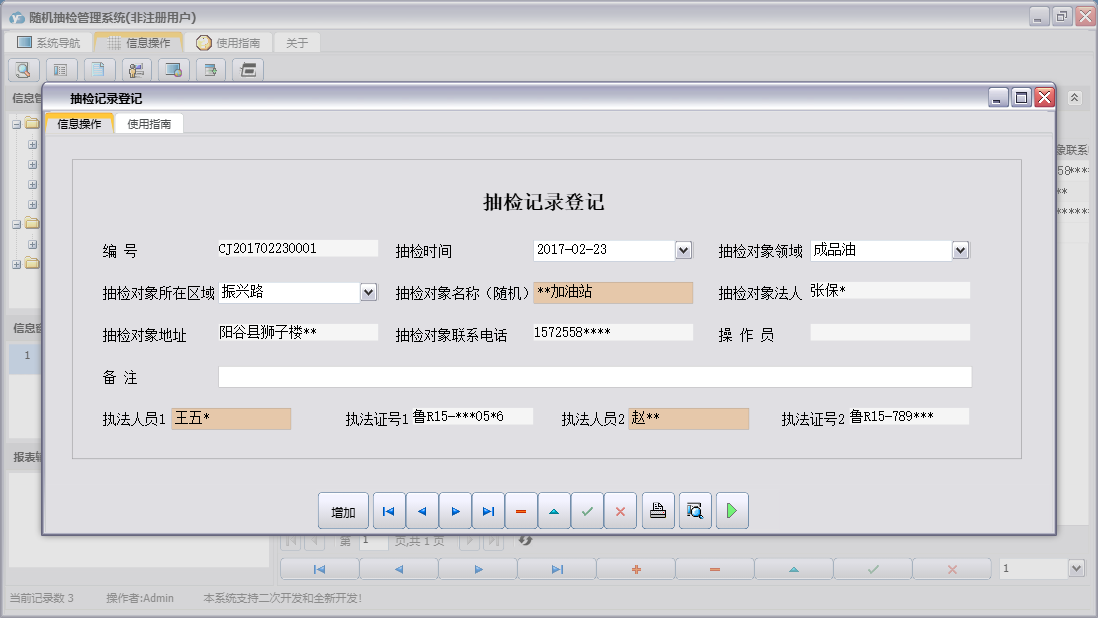This screenshot has width=1098, height=618.
Task: Jump to the last record in dialog
Action: point(488,511)
